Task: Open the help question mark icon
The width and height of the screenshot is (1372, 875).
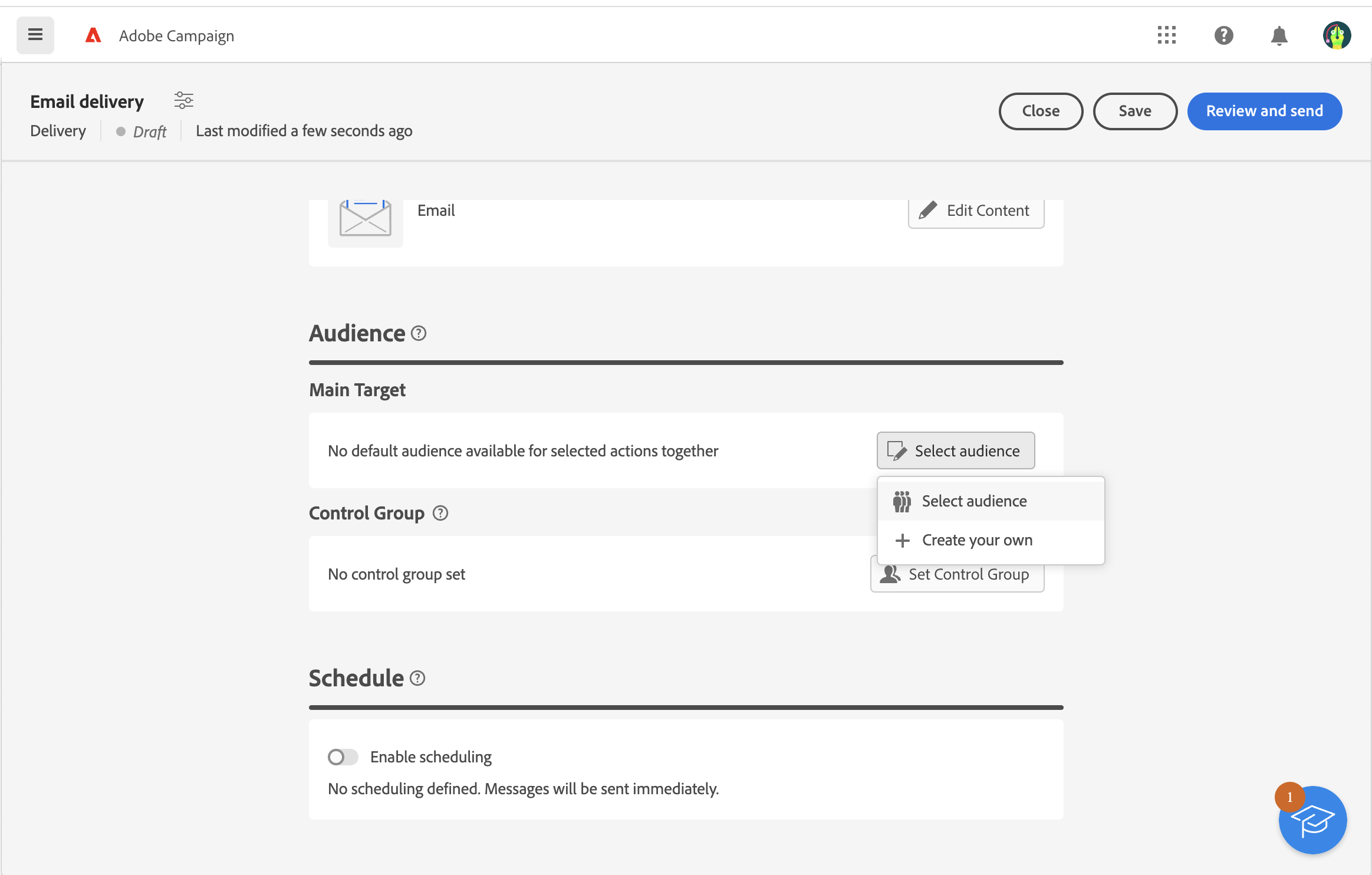Action: [1223, 35]
